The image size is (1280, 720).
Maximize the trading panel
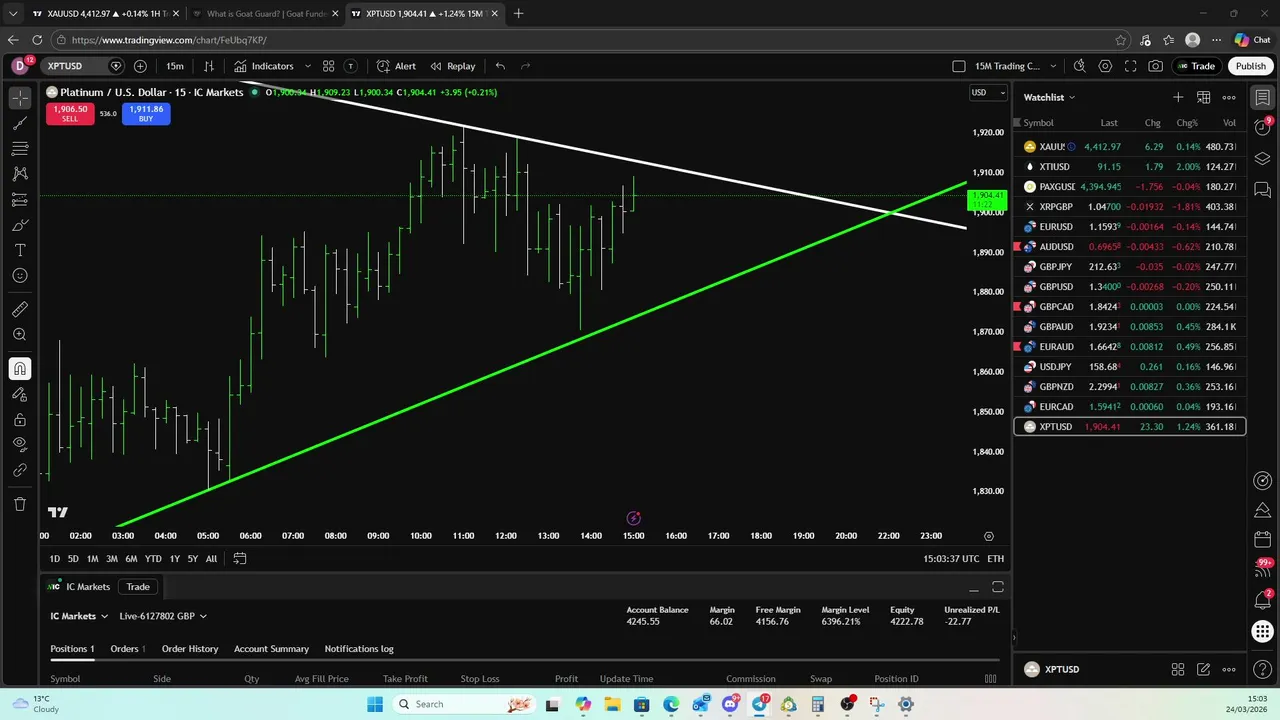click(998, 587)
